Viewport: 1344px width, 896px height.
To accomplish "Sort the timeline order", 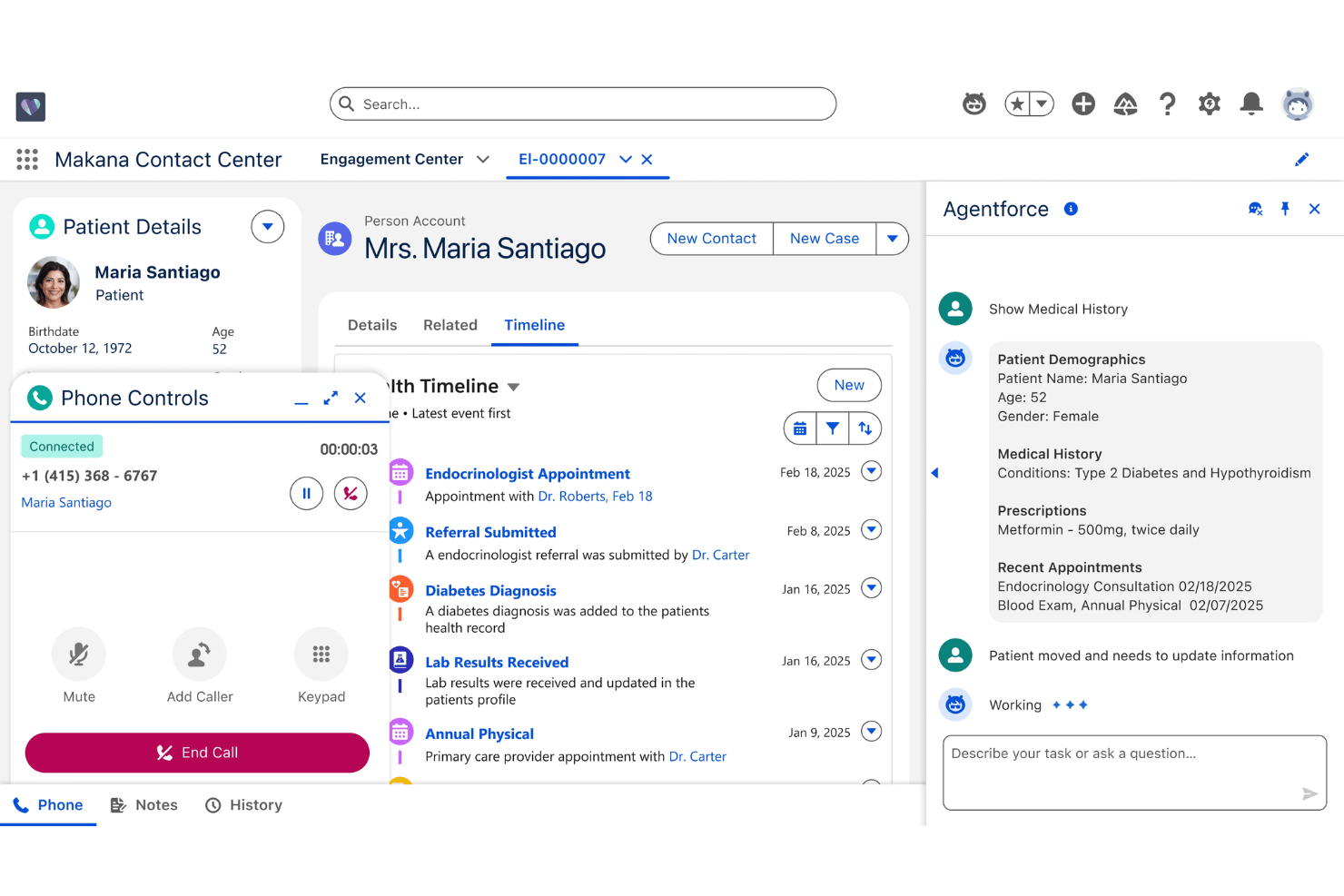I will tap(865, 428).
